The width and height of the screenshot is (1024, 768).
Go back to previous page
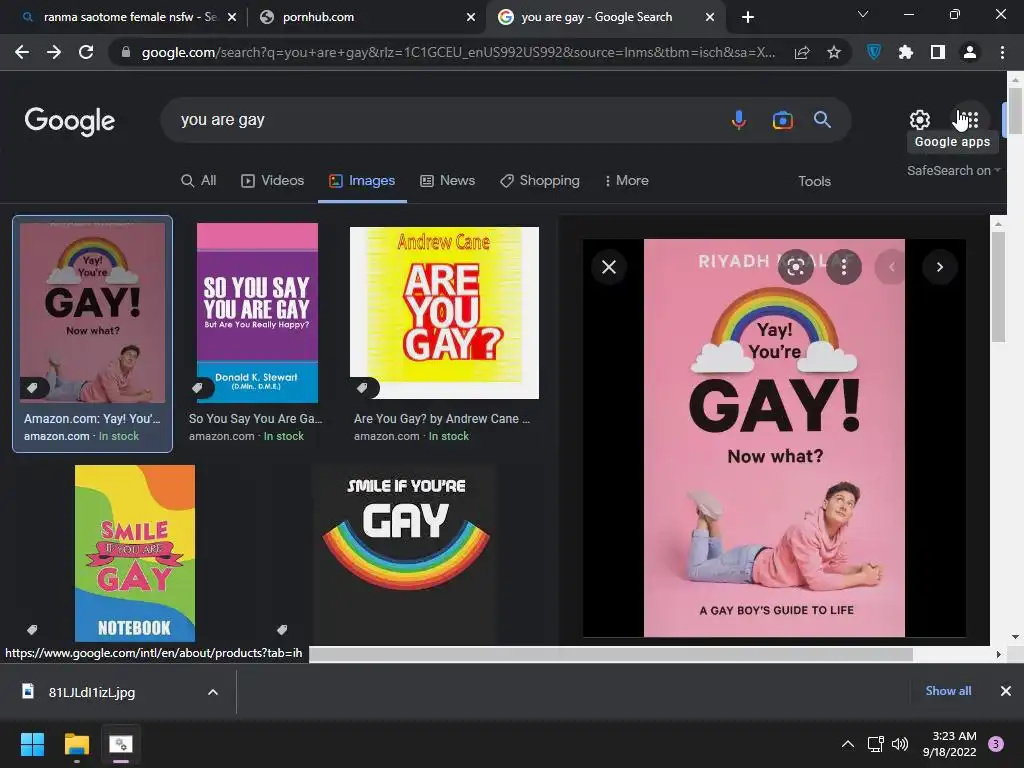(22, 52)
